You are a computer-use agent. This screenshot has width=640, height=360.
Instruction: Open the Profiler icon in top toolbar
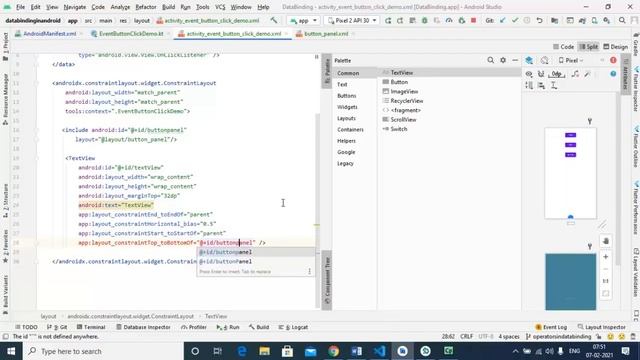[x=449, y=20]
